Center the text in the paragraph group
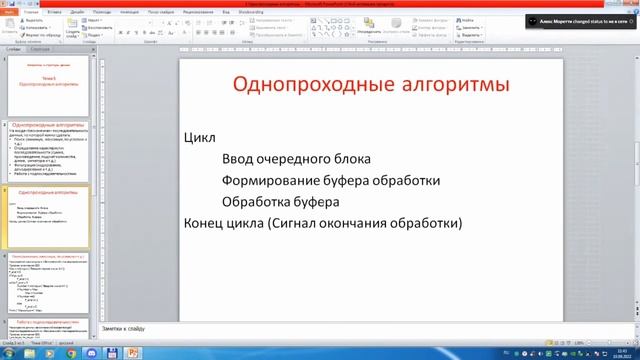 click(x=206, y=33)
